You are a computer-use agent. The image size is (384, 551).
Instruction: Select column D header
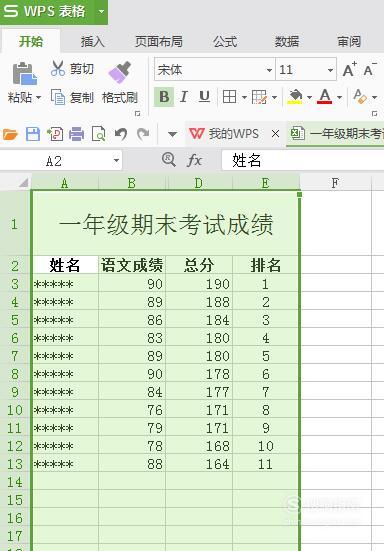tap(199, 183)
